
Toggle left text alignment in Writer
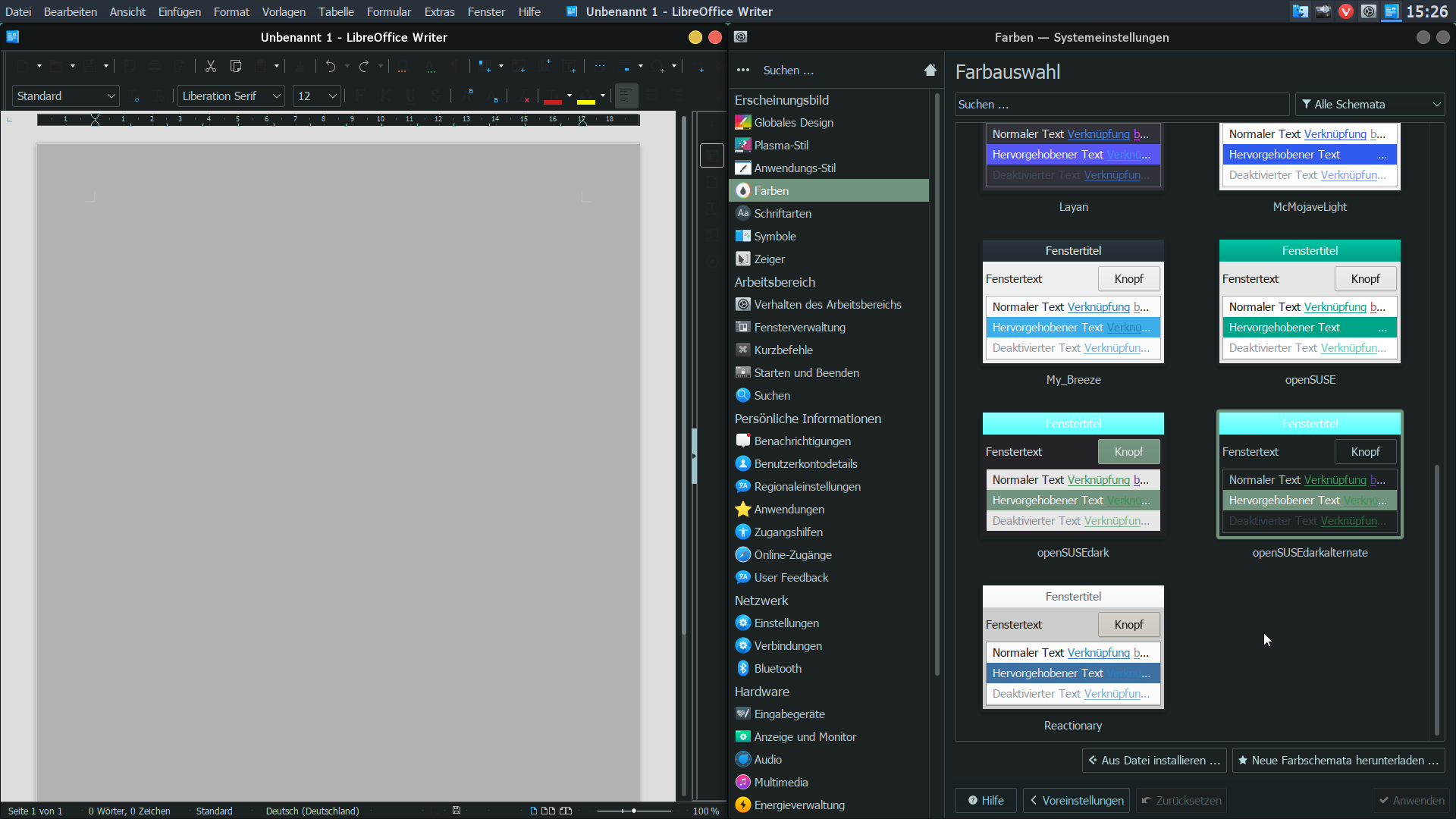tap(626, 96)
